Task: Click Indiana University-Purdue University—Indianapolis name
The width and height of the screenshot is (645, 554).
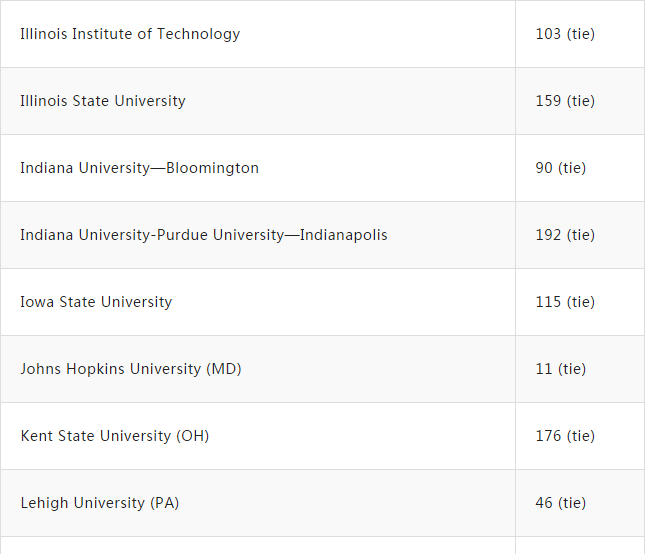Action: pos(204,235)
